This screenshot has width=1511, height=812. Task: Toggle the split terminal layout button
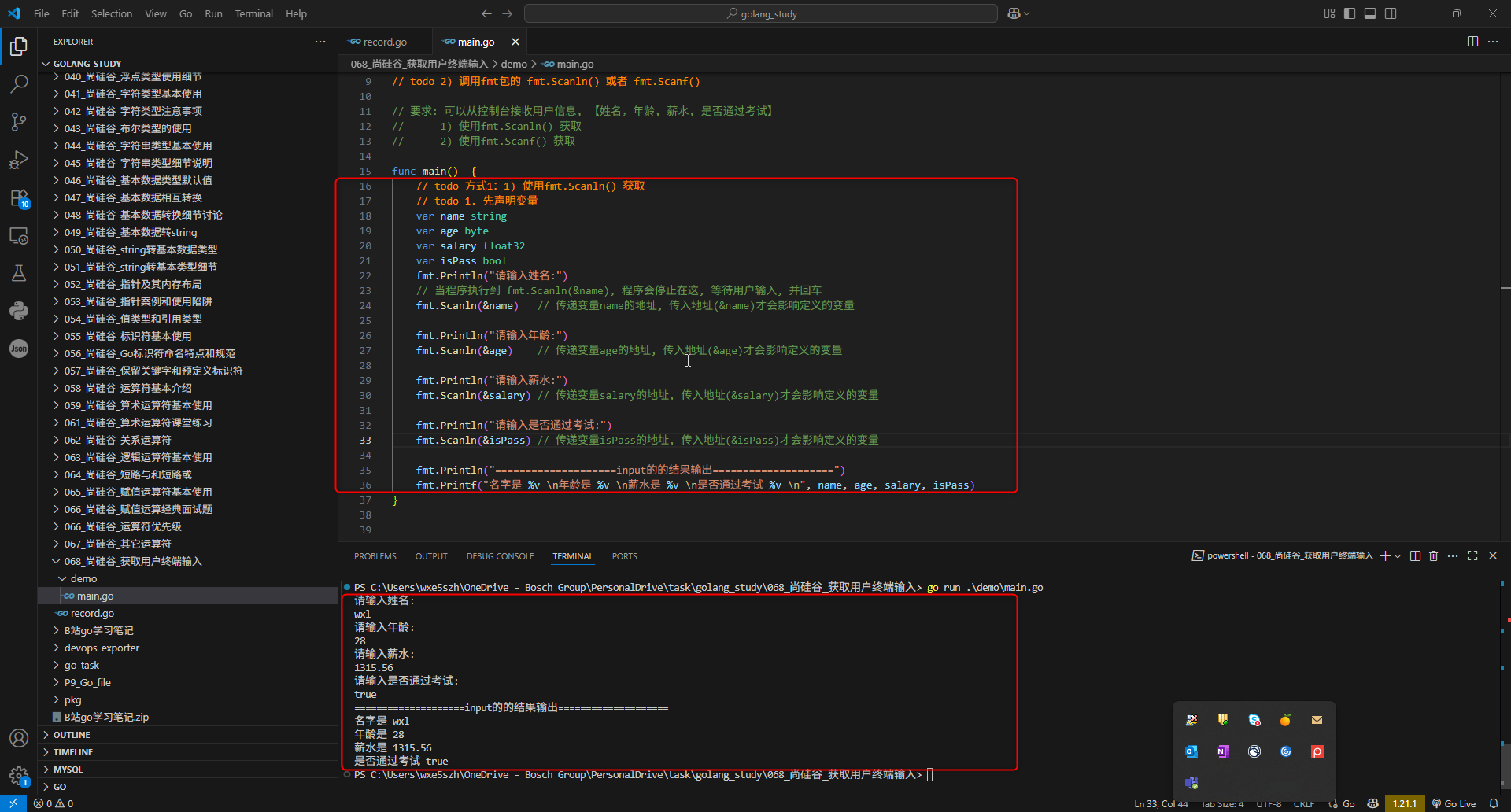pos(1414,556)
